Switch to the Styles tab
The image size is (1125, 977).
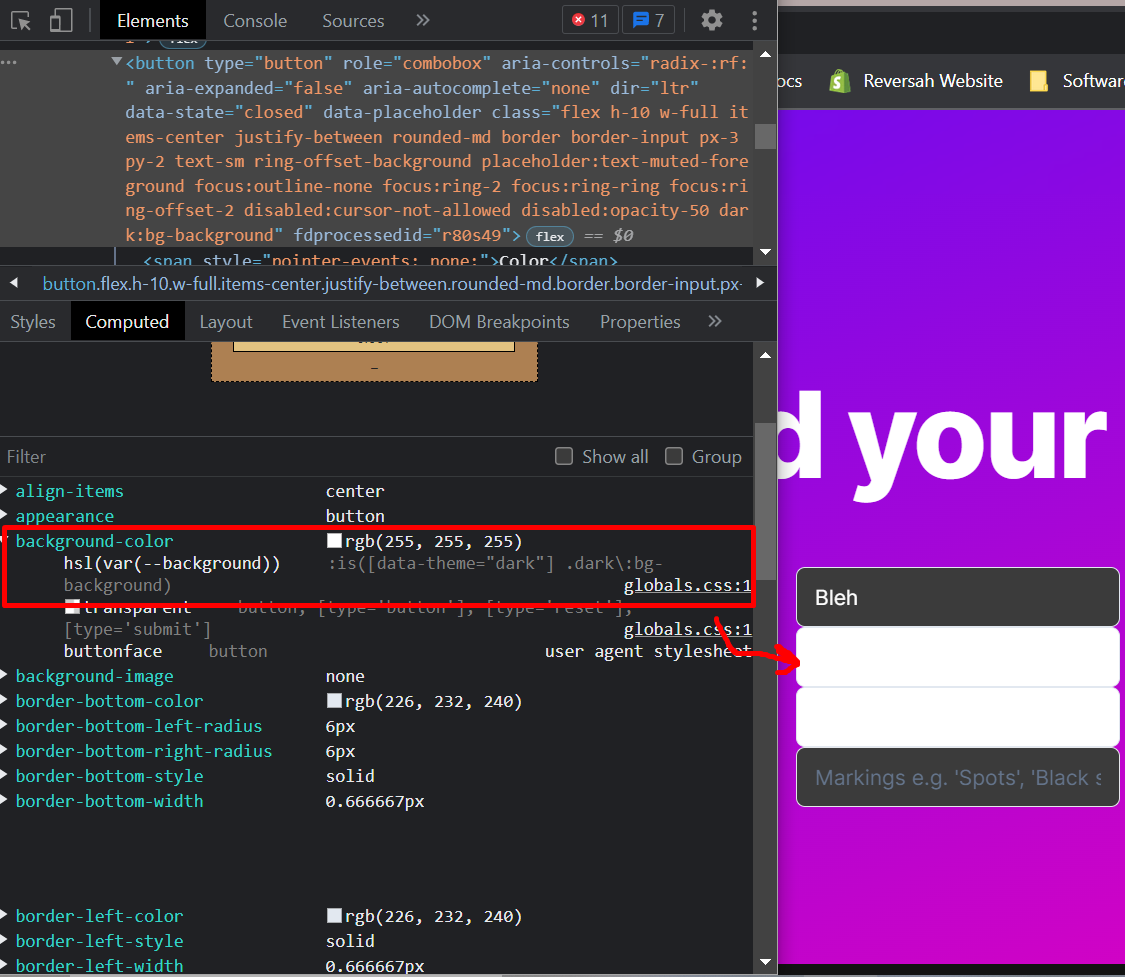point(33,322)
